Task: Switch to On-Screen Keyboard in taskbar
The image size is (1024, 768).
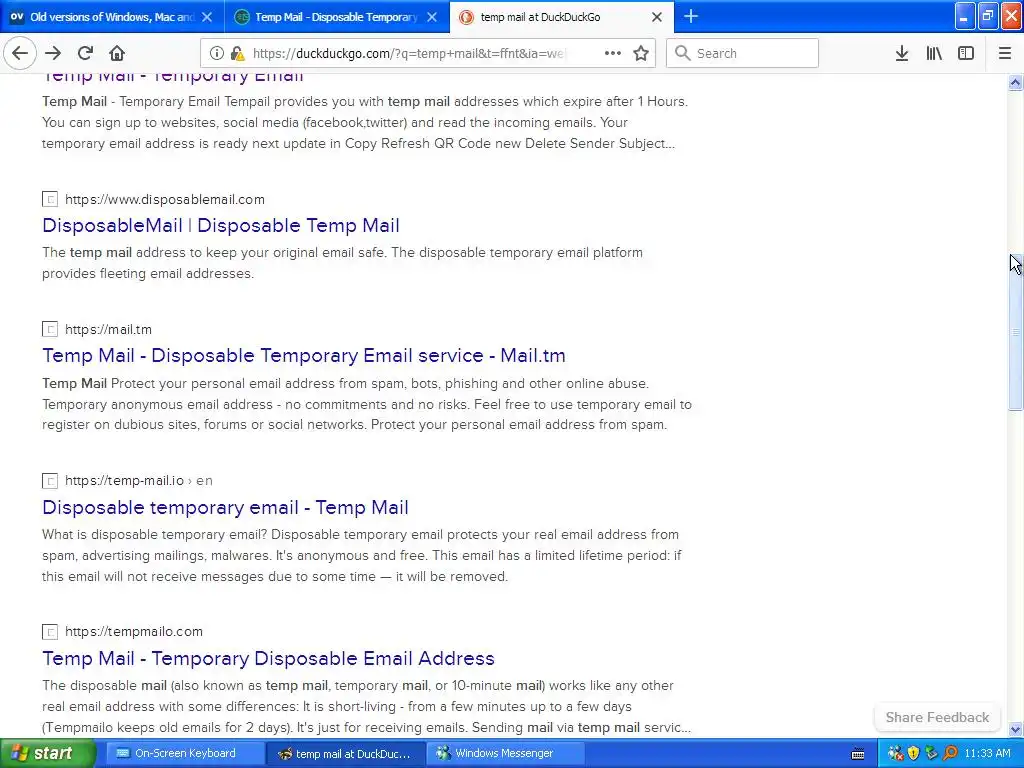Action: [184, 754]
